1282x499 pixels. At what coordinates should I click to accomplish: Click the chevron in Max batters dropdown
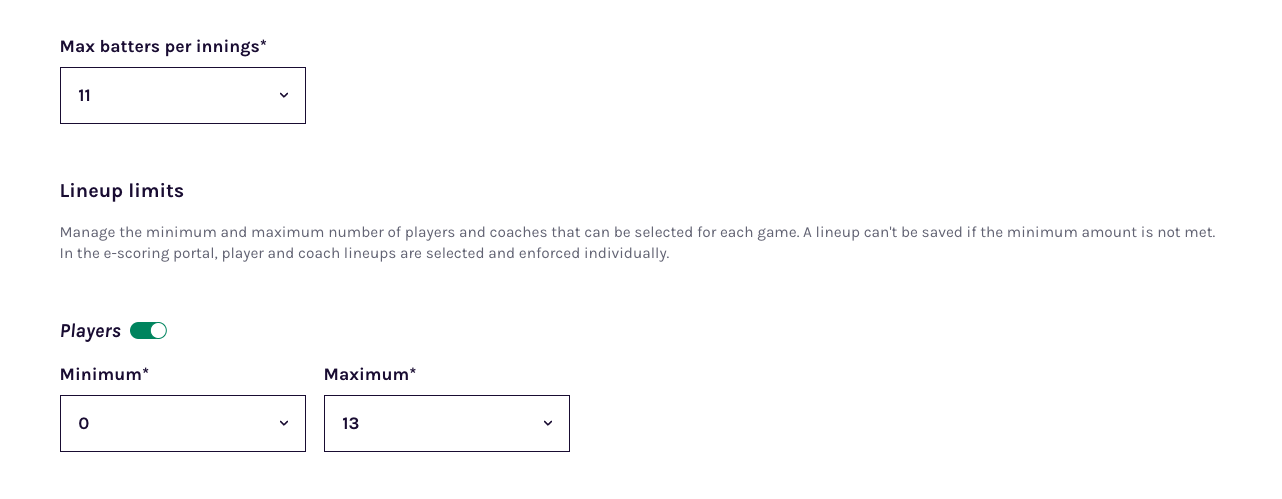point(284,95)
